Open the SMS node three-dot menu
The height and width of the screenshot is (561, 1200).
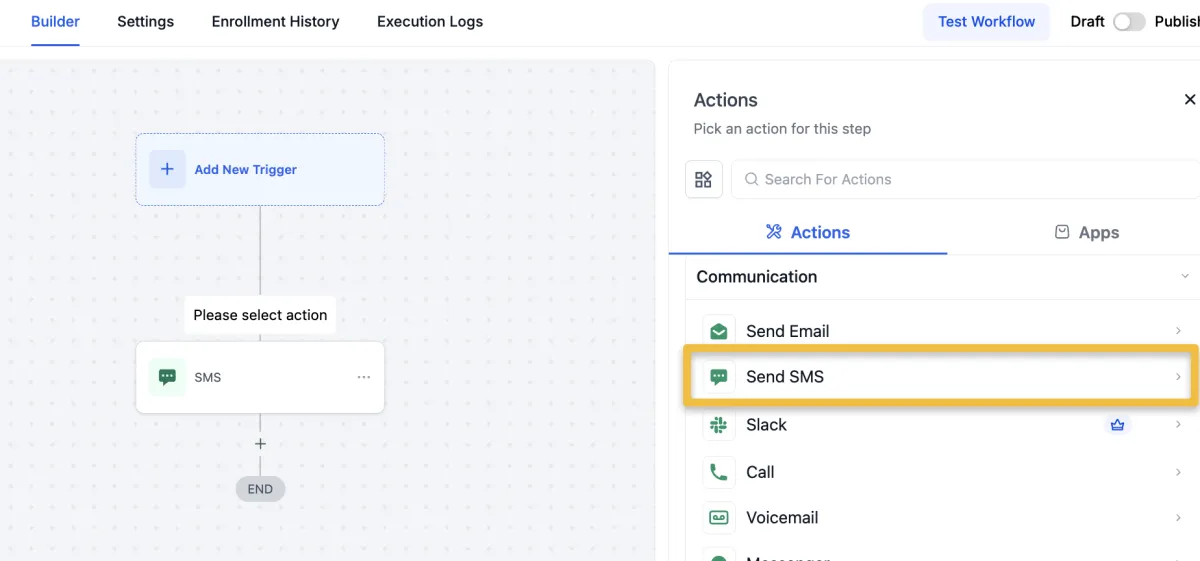[364, 377]
